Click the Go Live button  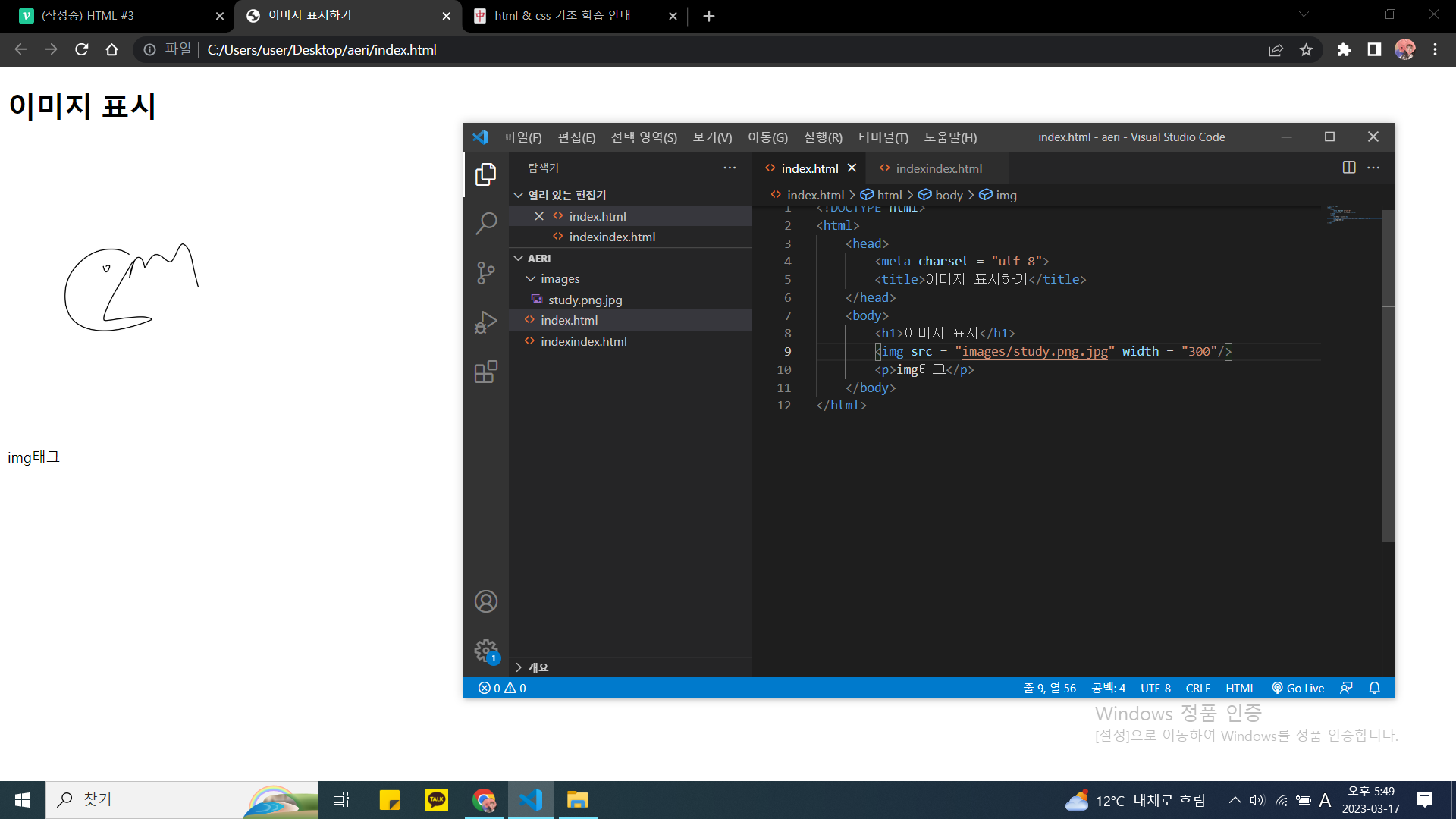click(1298, 688)
